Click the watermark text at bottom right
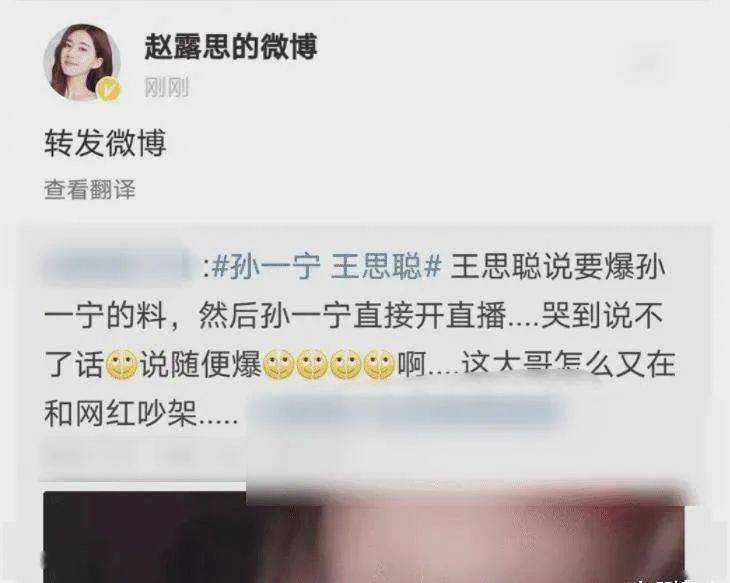 [665, 580]
